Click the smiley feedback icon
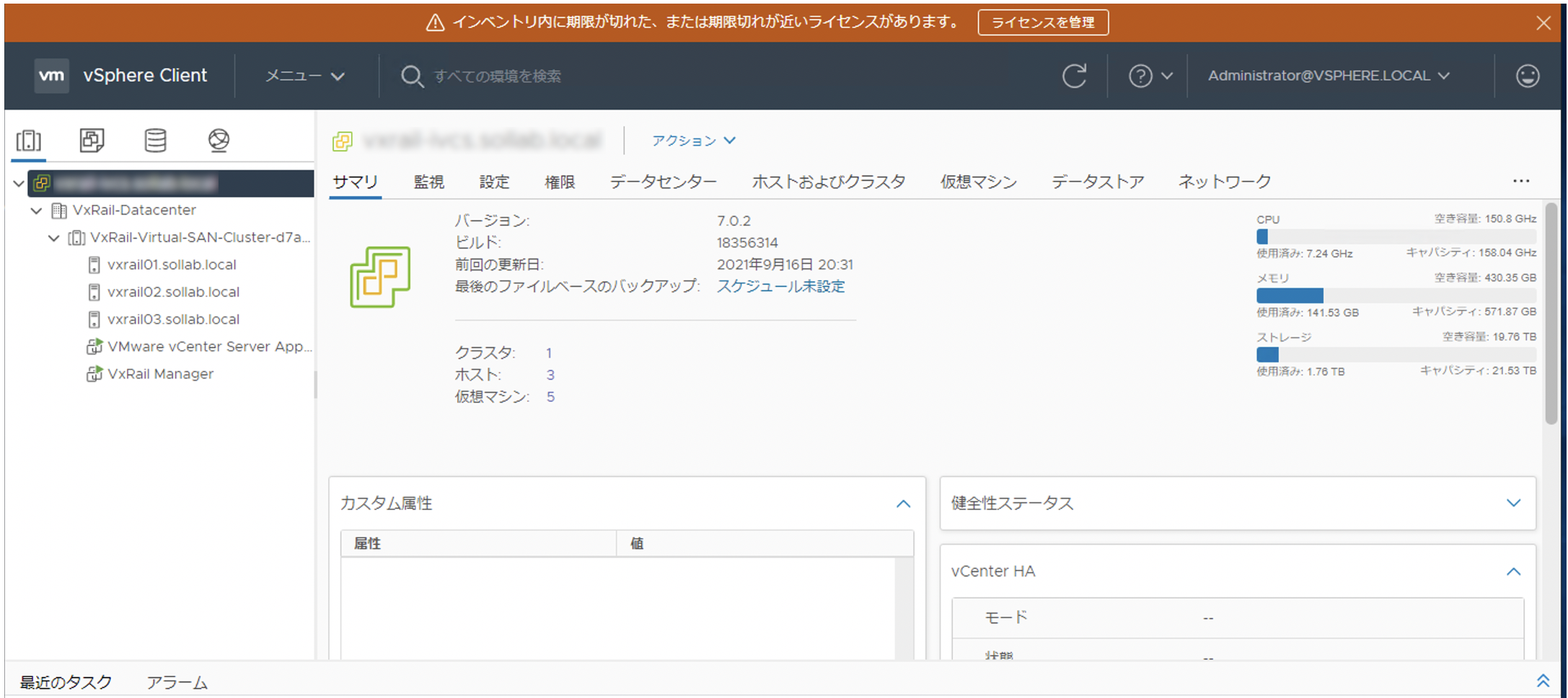This screenshot has height=698, width=1568. click(1527, 76)
